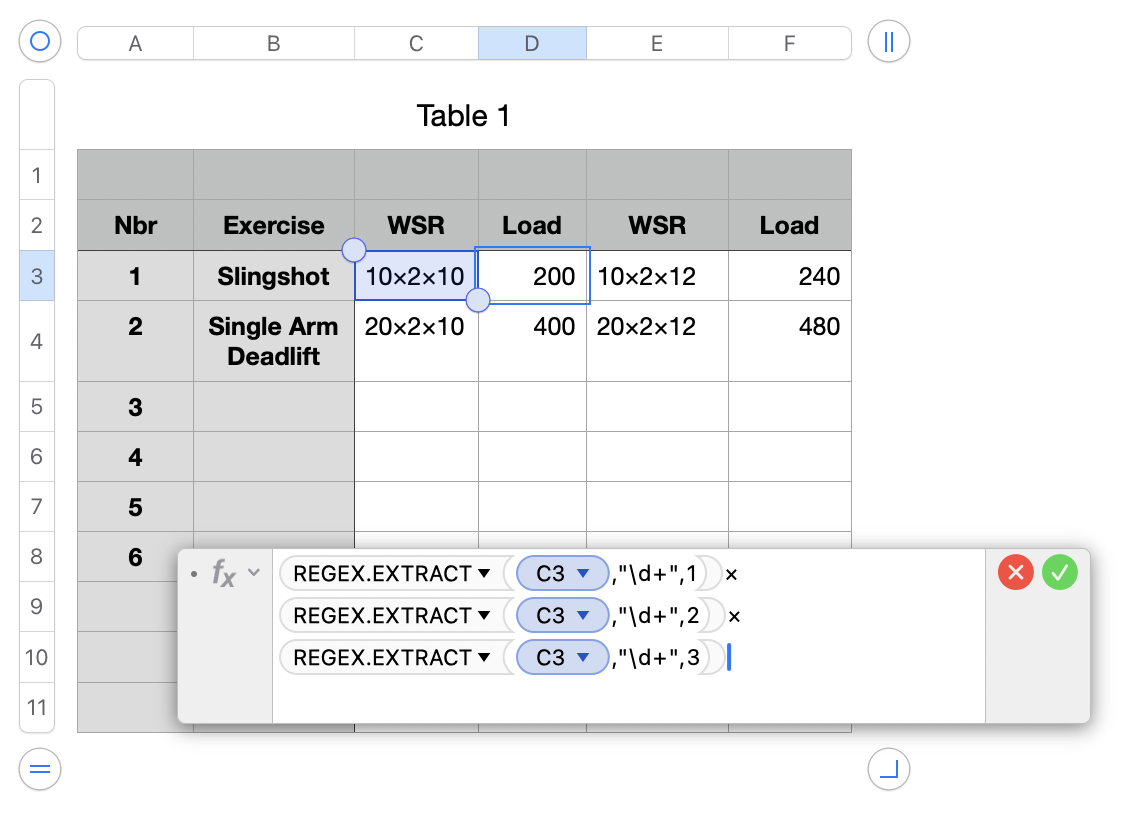Click the Slingshot exercise cell
1124x814 pixels.
273,277
